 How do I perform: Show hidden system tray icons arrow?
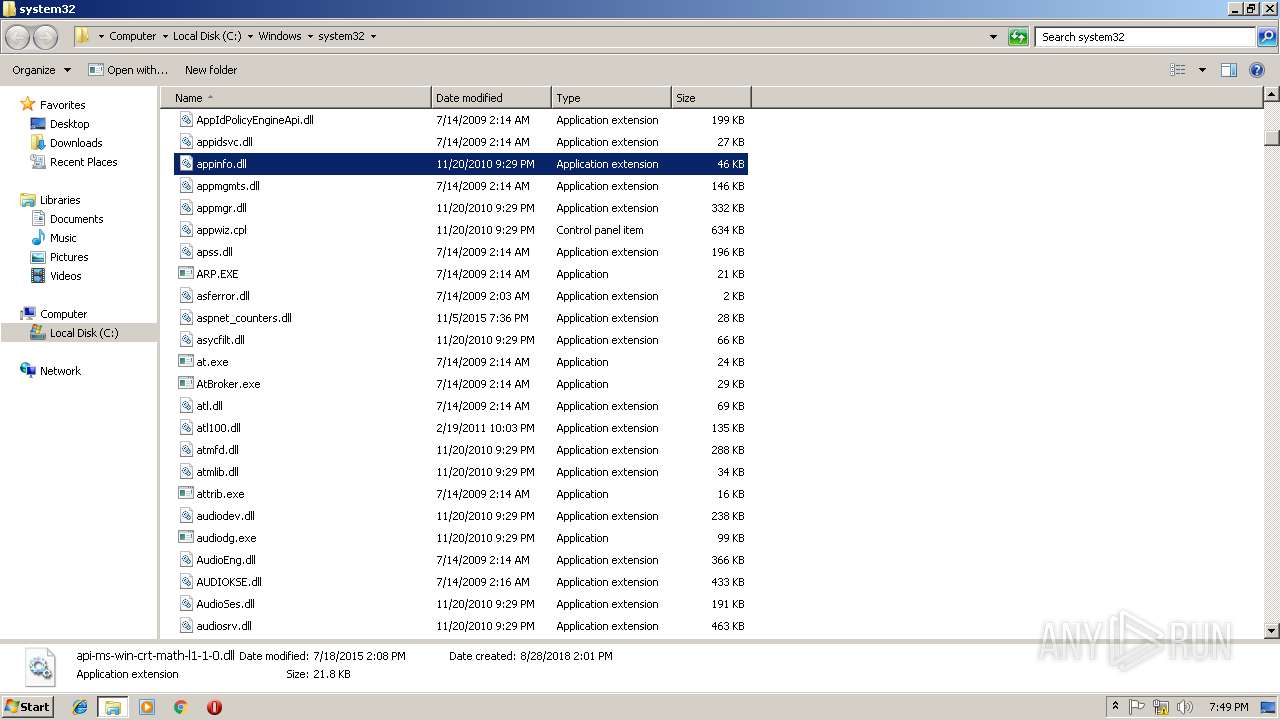coord(1115,707)
